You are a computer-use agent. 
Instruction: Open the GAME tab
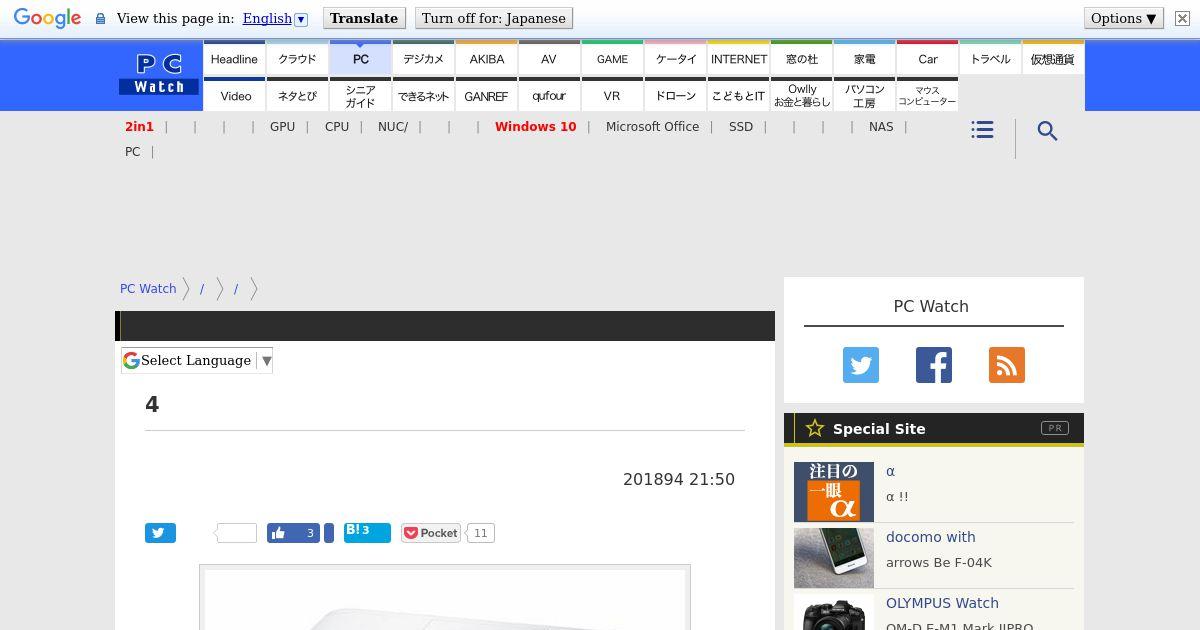click(612, 59)
